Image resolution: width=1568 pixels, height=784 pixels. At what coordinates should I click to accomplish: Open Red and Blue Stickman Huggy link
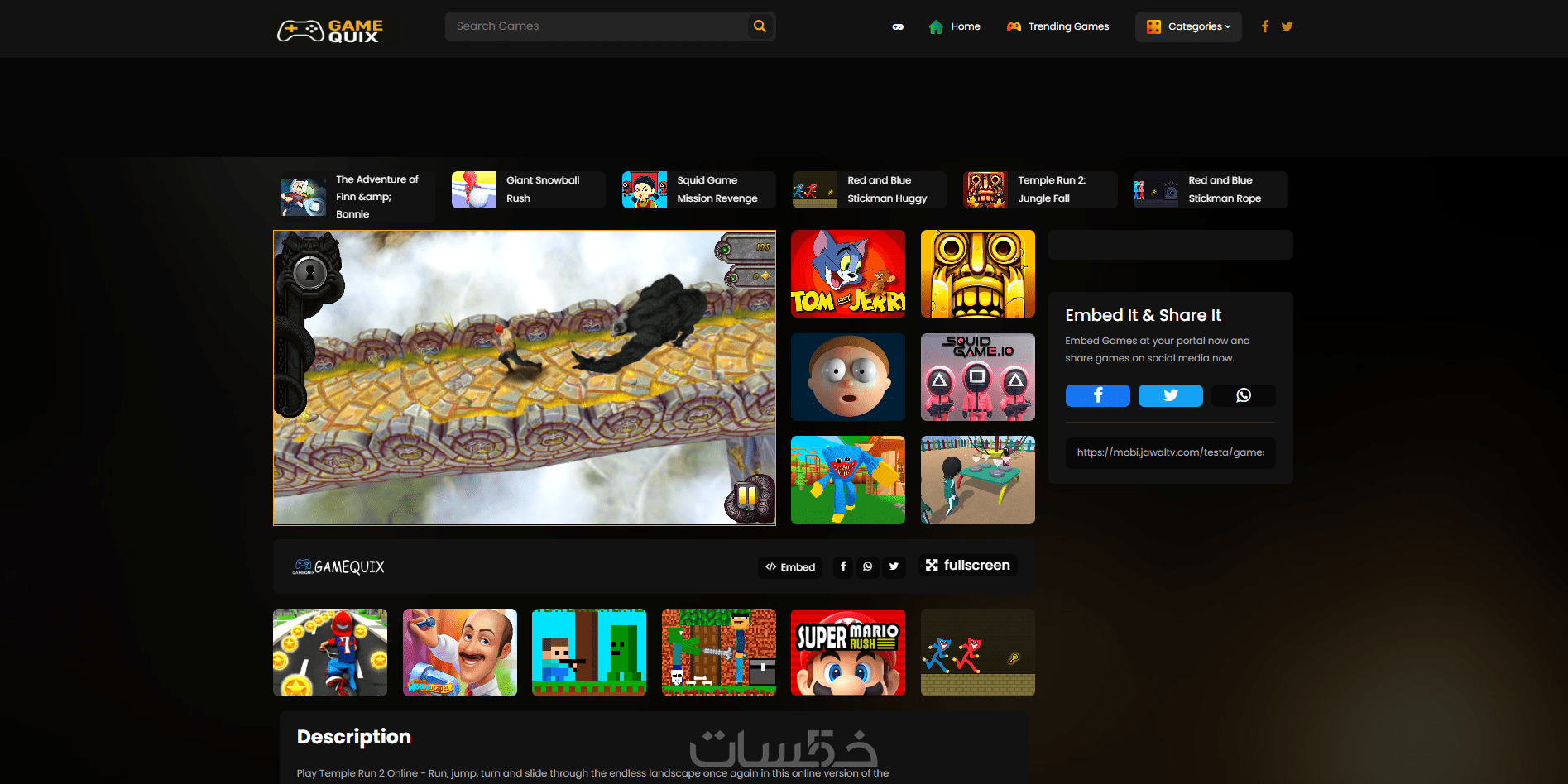pos(870,189)
